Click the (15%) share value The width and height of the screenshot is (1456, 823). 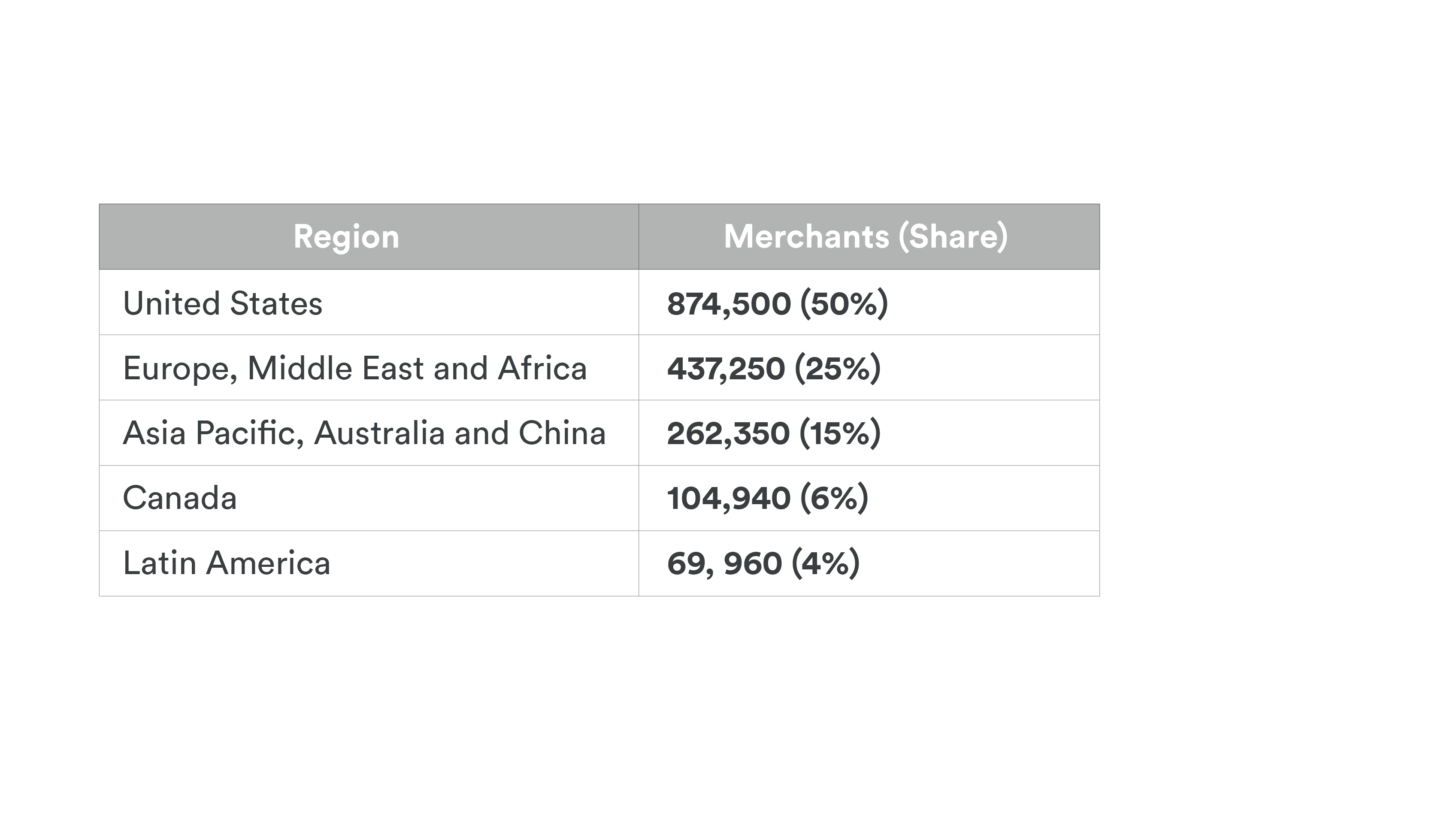click(x=840, y=433)
